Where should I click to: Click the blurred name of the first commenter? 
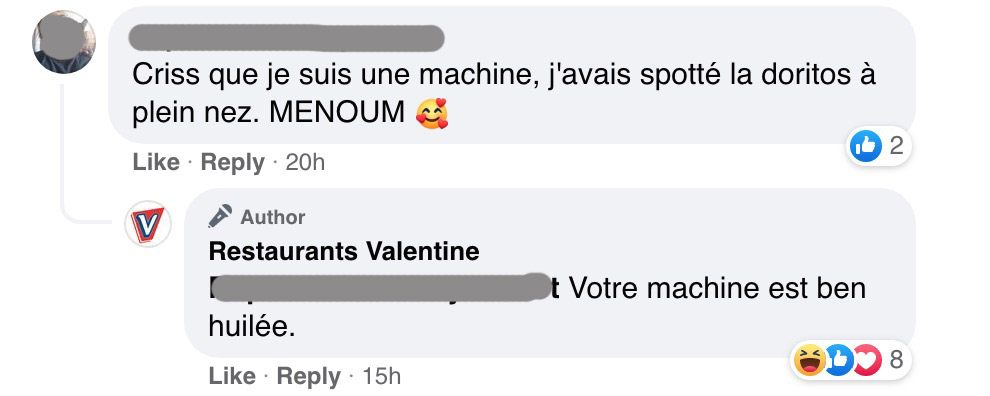(x=287, y=38)
